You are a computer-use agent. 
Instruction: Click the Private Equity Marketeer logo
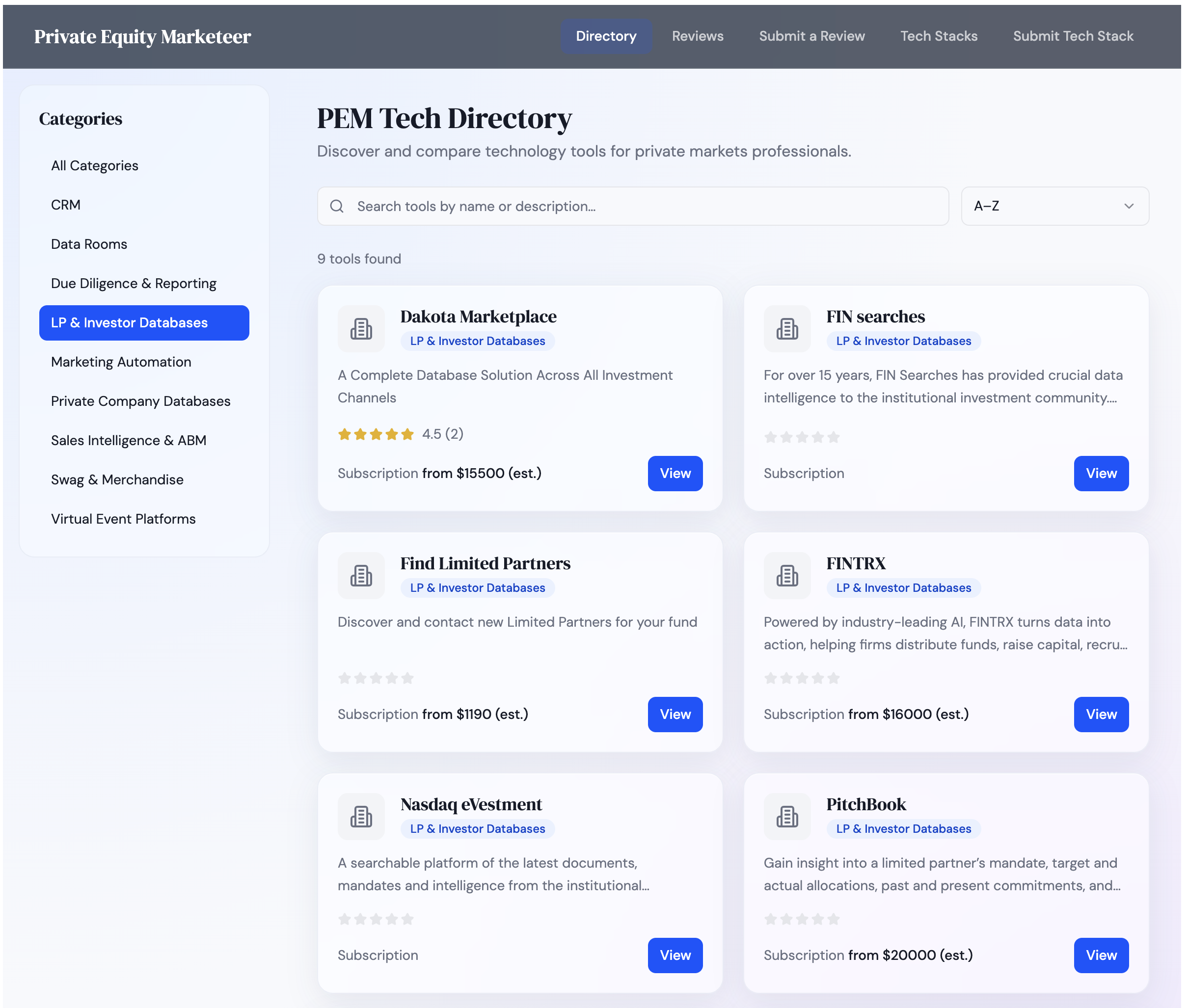(x=142, y=37)
